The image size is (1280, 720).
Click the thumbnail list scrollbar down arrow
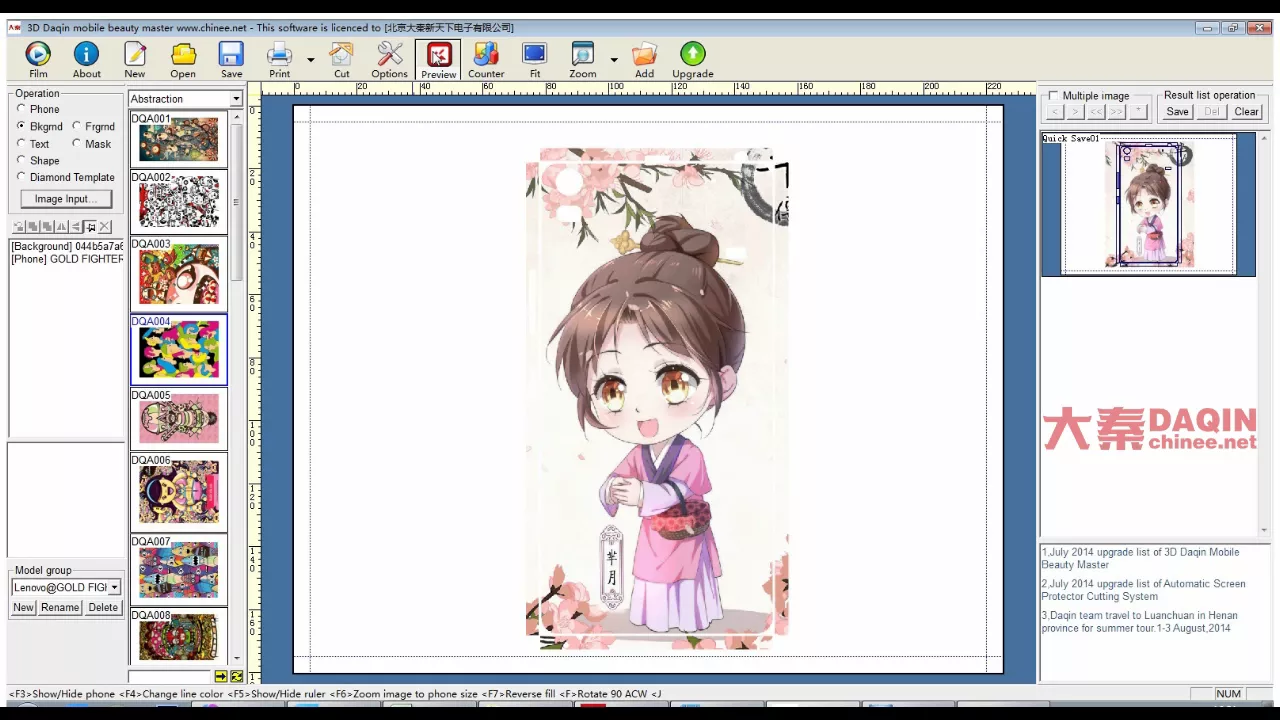pos(237,659)
